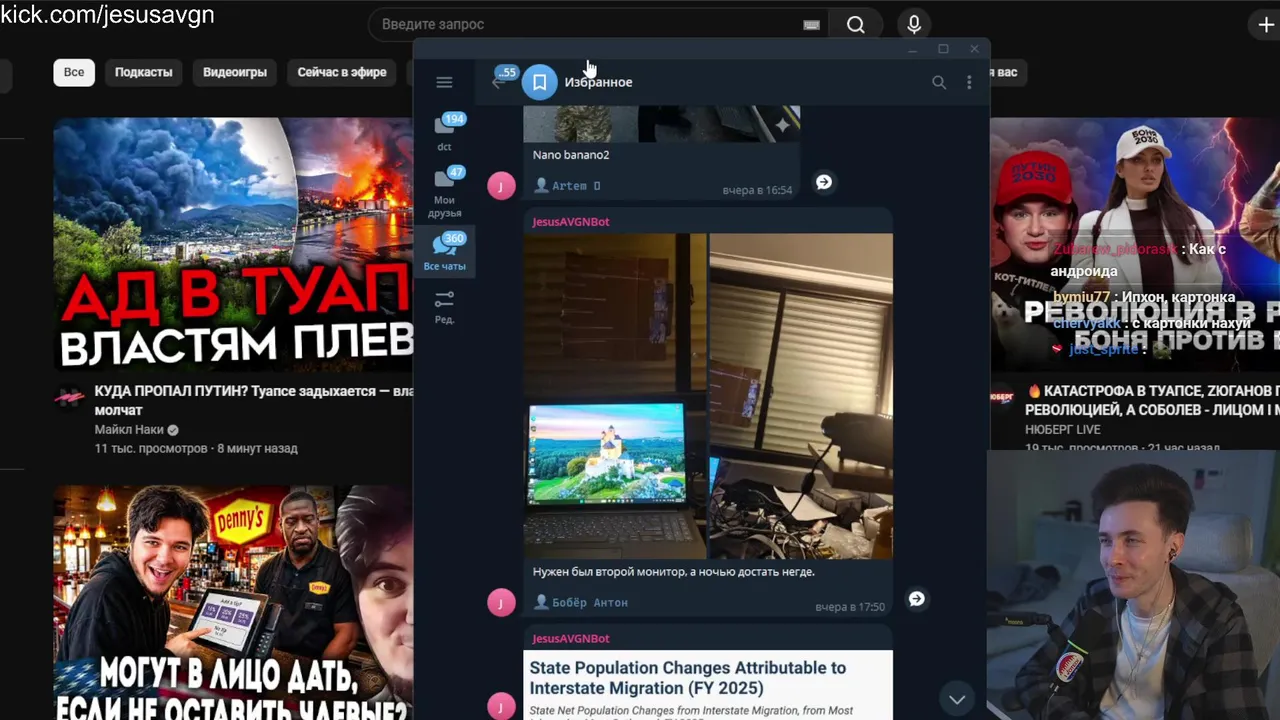Select the Мои друзья folder
The image size is (1280, 720).
pos(444,192)
